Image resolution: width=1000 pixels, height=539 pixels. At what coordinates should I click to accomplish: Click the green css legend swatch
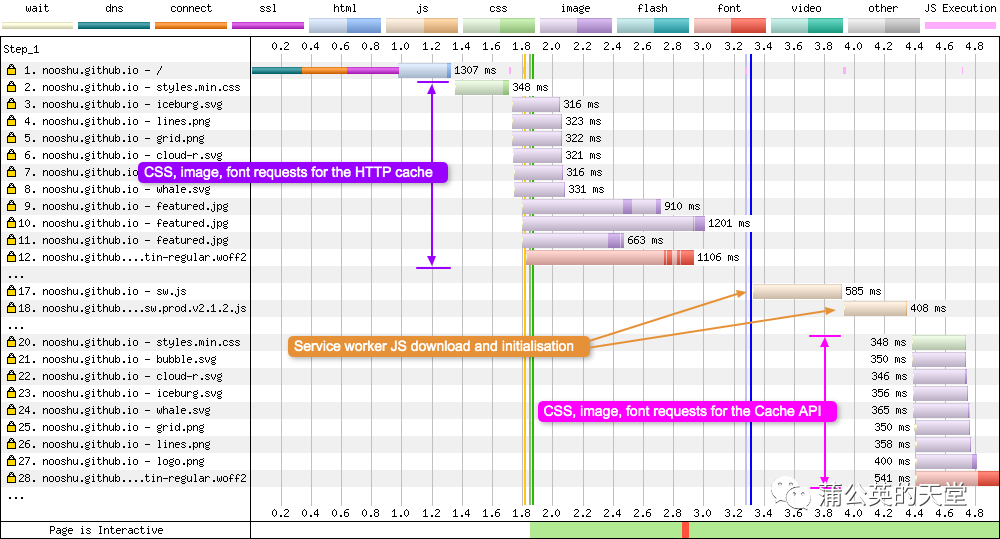(x=499, y=26)
